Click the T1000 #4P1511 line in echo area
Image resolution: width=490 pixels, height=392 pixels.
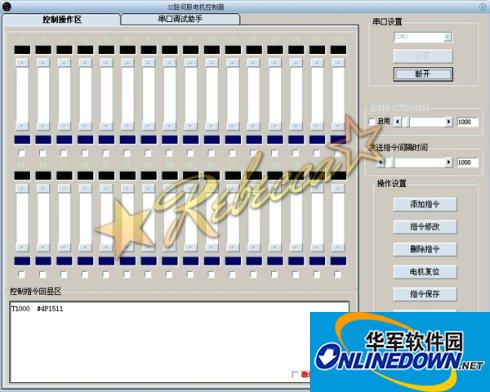pyautogui.click(x=37, y=309)
